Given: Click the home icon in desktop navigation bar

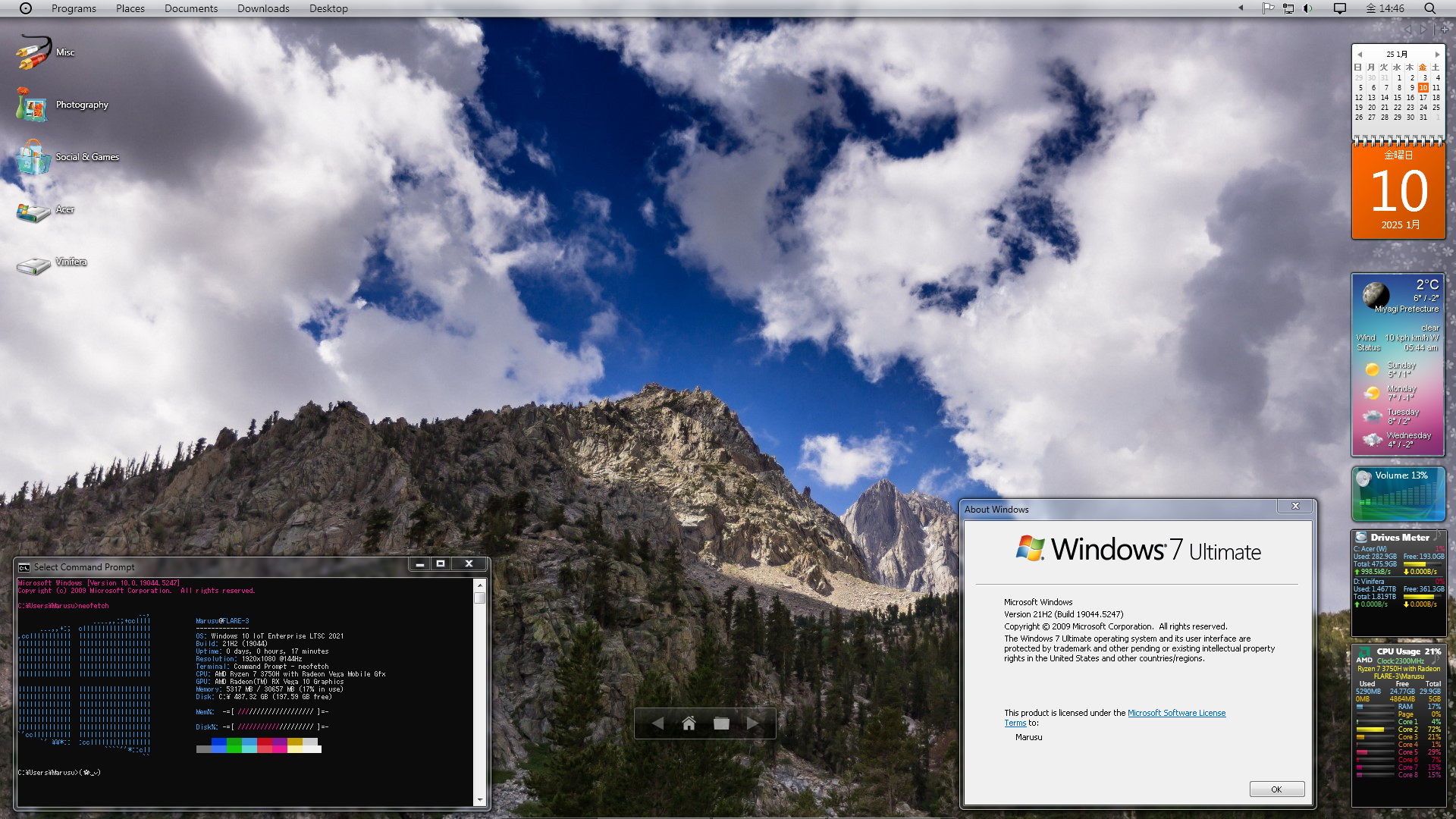Looking at the screenshot, I should (x=689, y=723).
